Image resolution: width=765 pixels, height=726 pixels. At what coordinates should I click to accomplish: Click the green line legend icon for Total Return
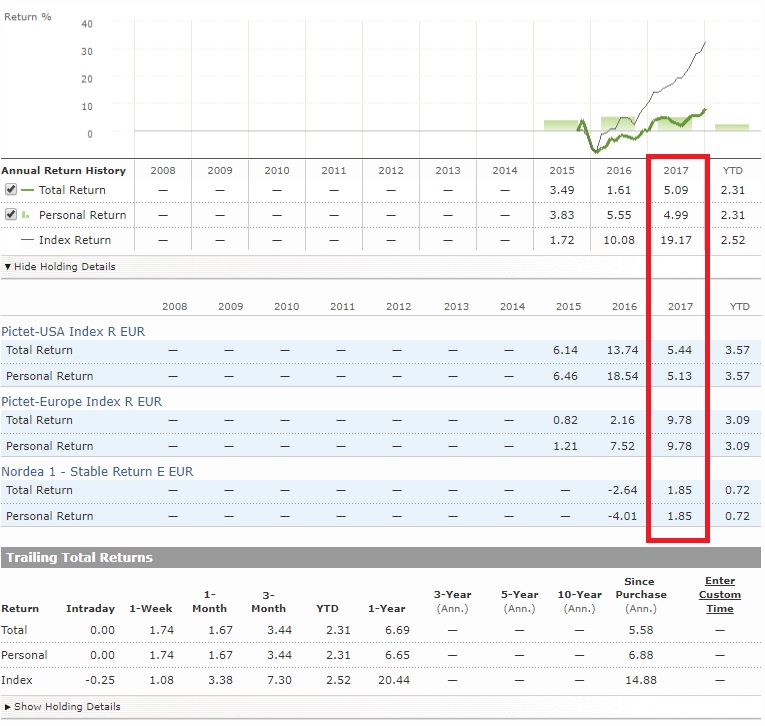pos(27,190)
